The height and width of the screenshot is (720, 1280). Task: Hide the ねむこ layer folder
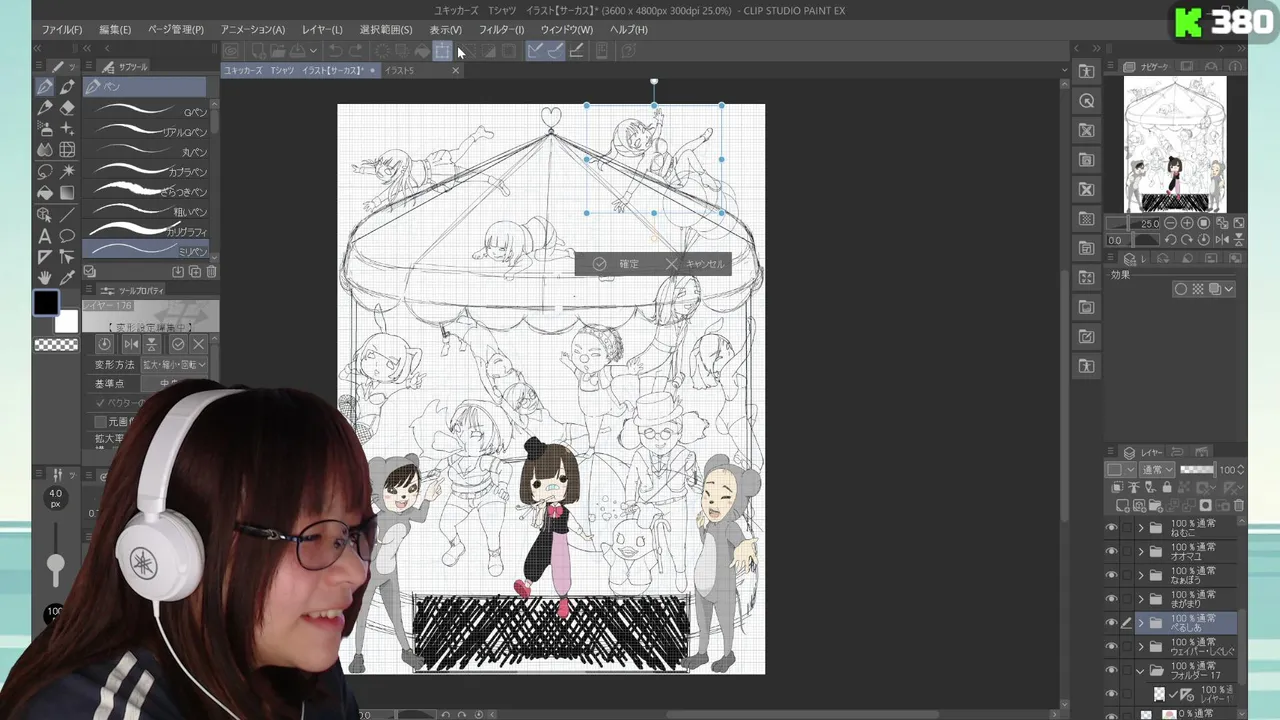tap(1111, 528)
